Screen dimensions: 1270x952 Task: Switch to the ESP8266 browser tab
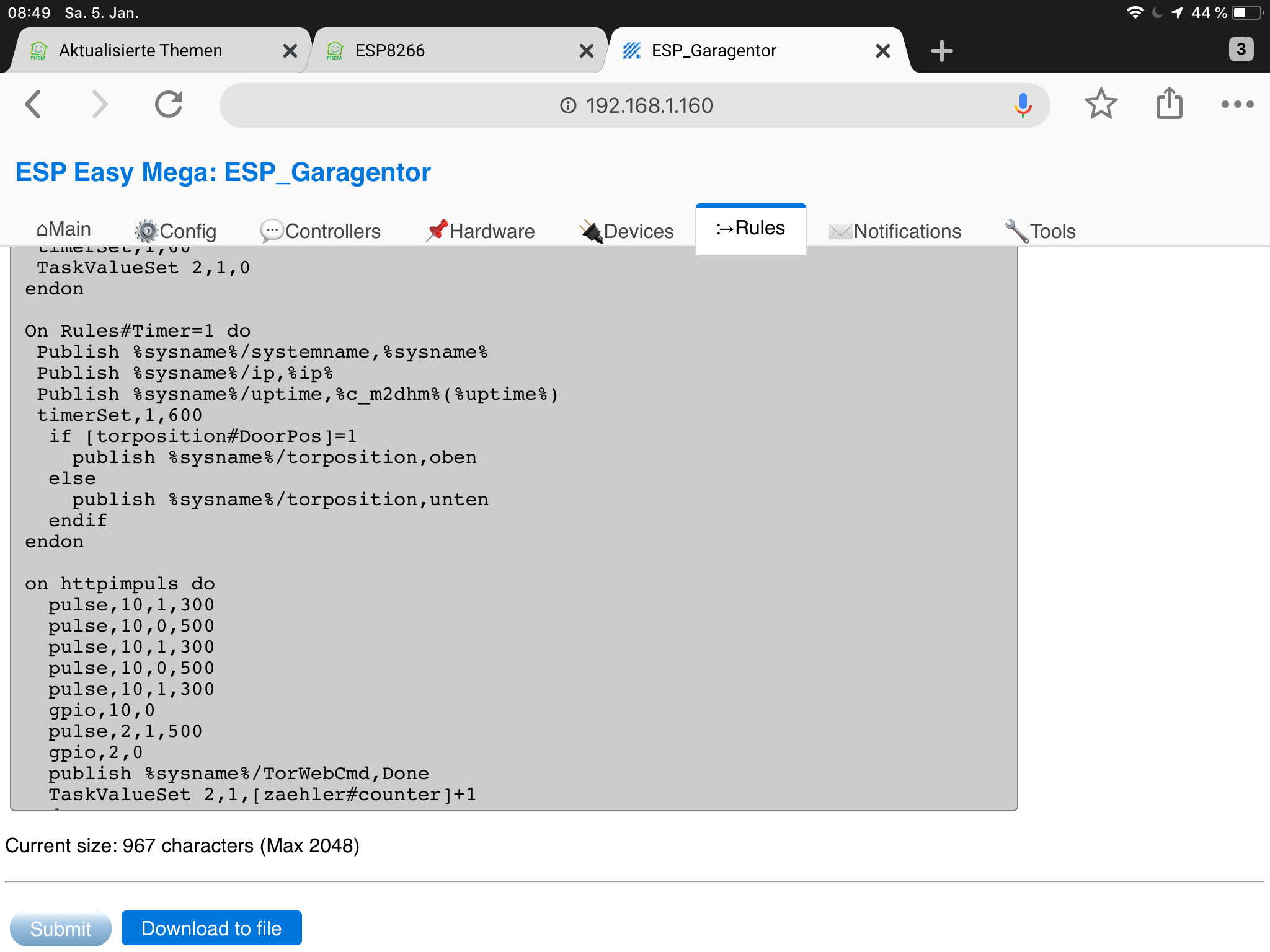(x=390, y=51)
